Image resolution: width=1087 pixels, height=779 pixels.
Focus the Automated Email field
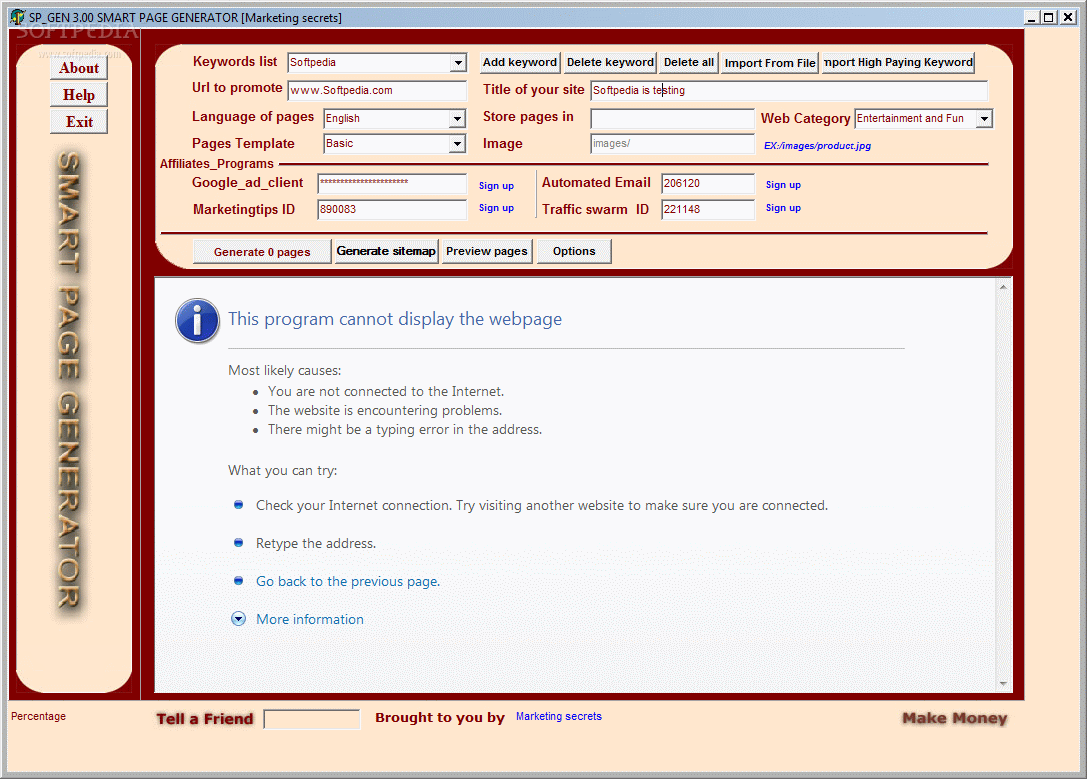(708, 184)
